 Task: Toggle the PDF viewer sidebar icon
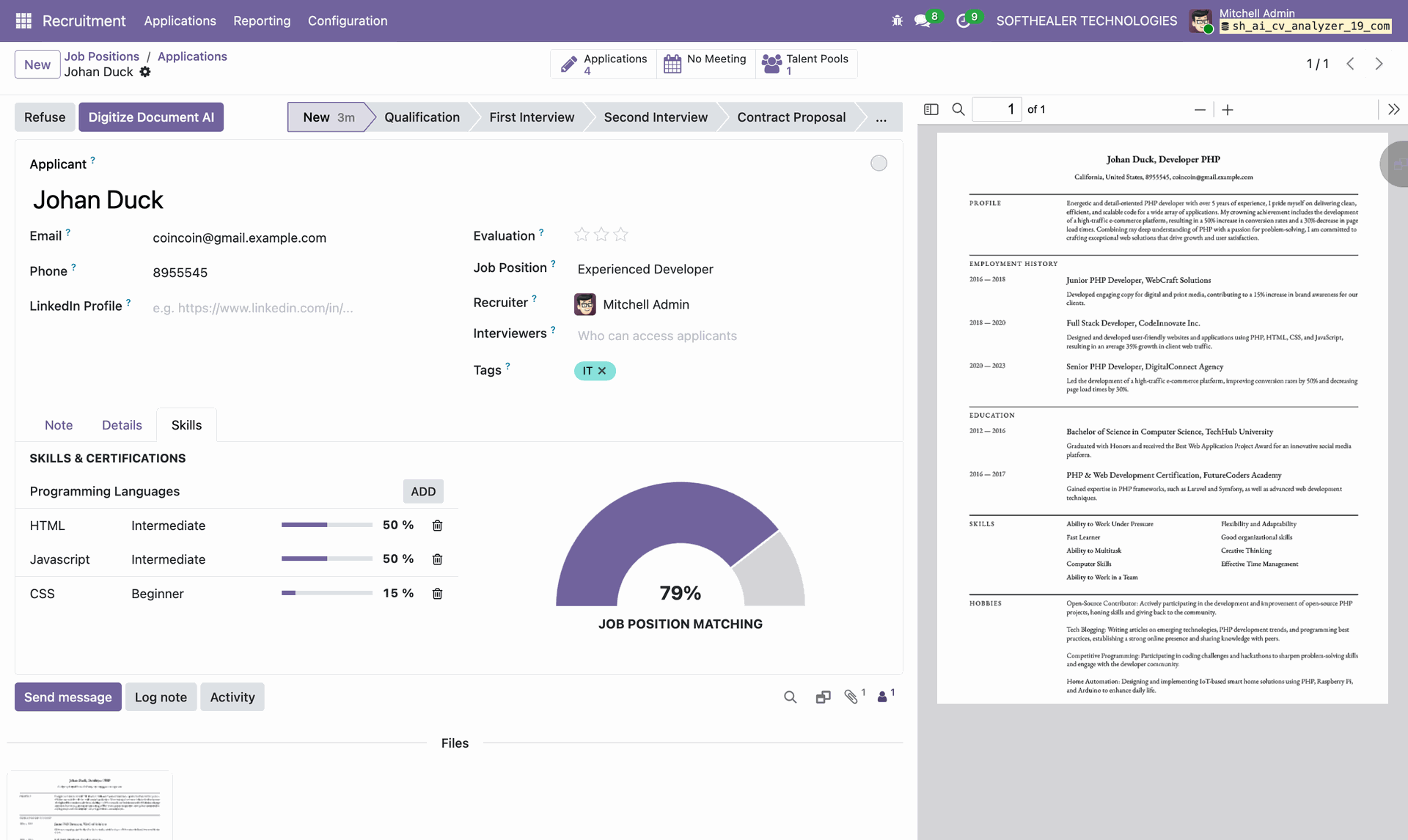pyautogui.click(x=931, y=109)
